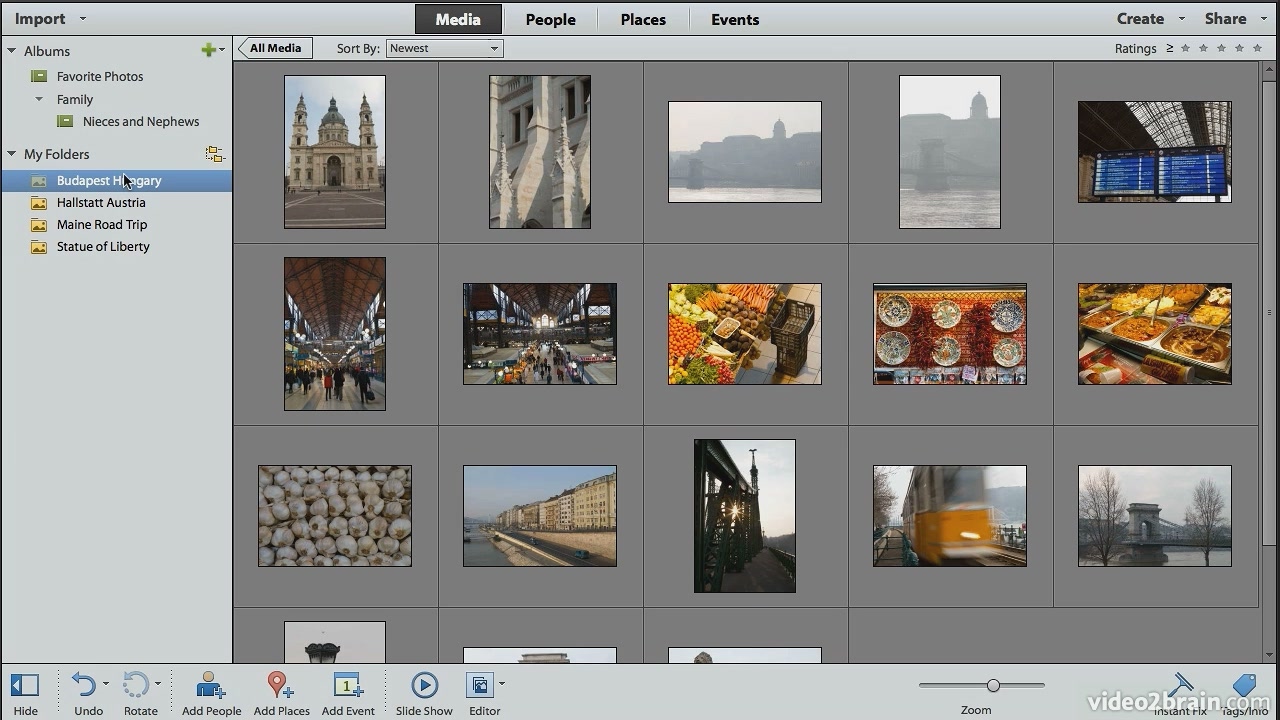This screenshot has height=720, width=1280.
Task: Open the Editor dropdown arrow
Action: click(x=501, y=684)
